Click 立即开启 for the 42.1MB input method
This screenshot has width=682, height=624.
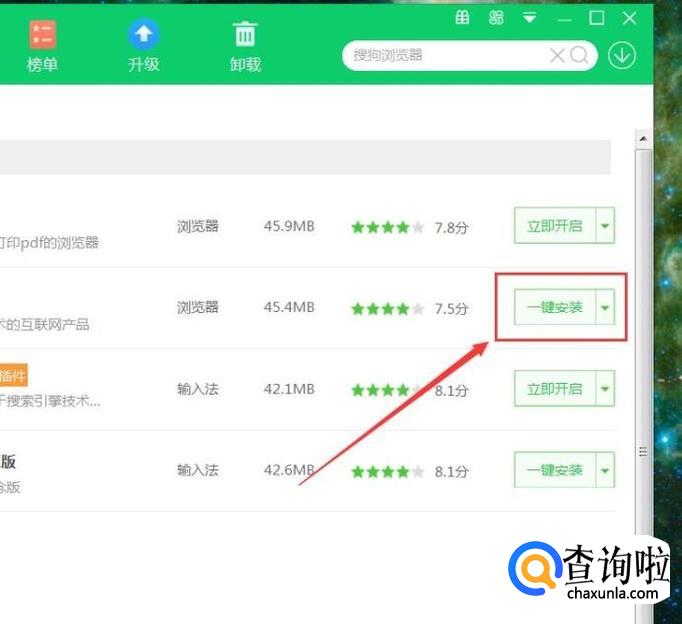[555, 388]
